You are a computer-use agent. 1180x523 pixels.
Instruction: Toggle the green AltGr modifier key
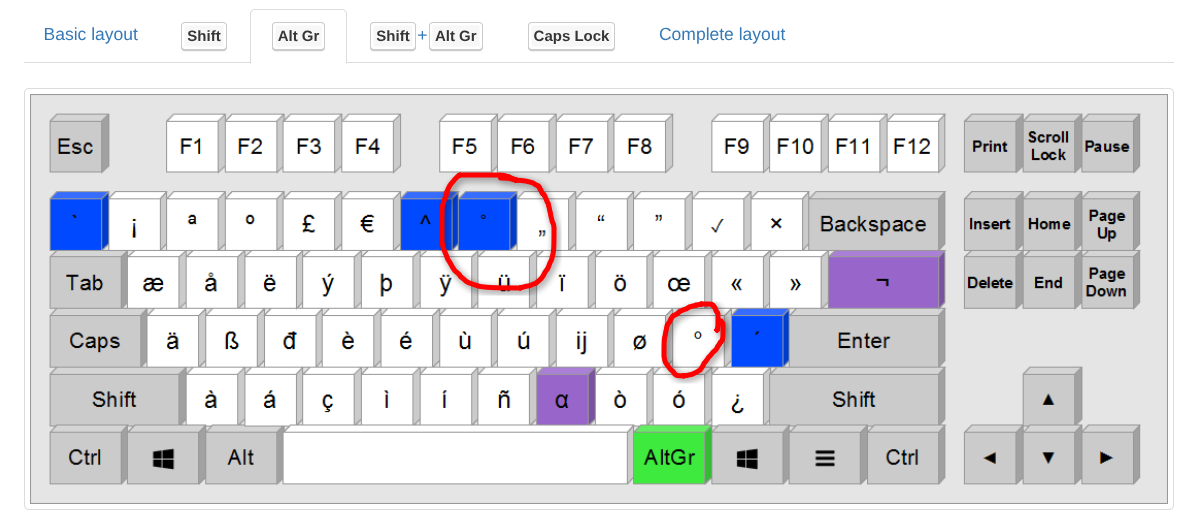point(669,458)
